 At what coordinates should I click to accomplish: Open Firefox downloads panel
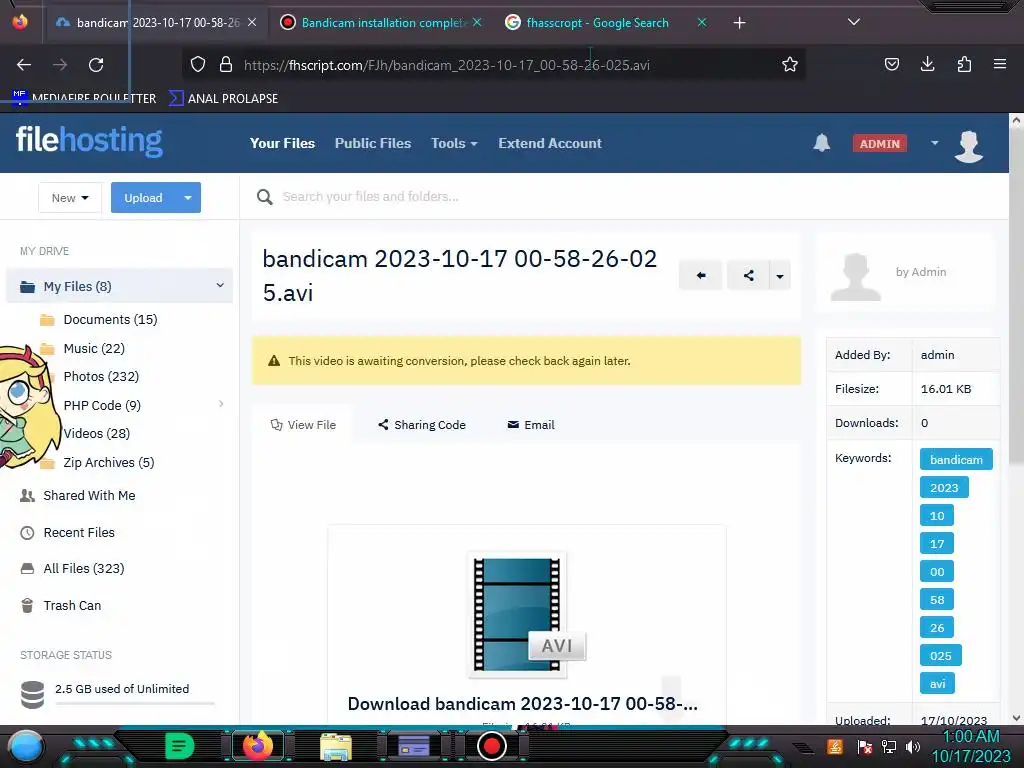[x=927, y=65]
